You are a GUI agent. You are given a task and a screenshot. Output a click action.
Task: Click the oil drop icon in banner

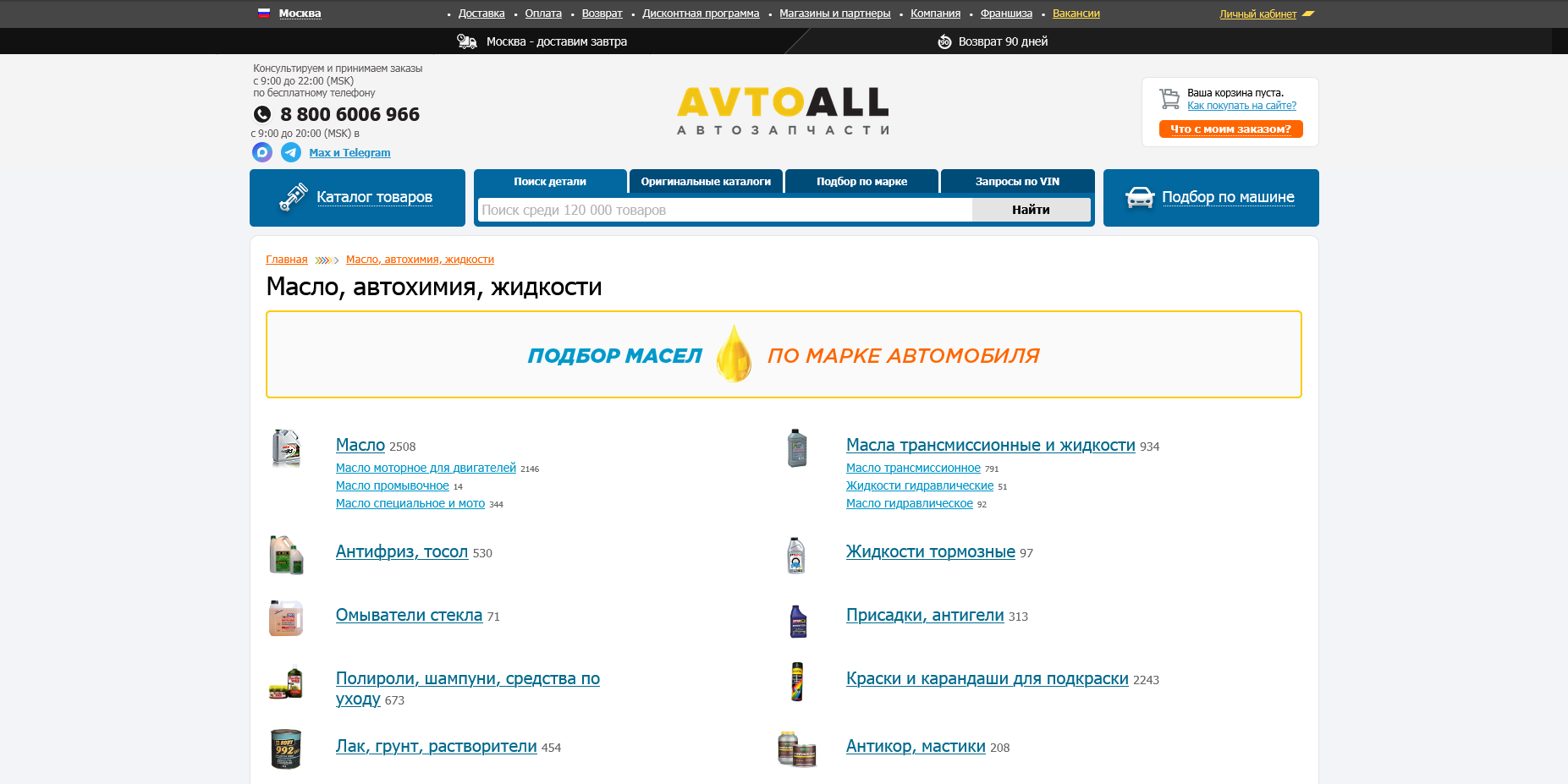coord(734,354)
